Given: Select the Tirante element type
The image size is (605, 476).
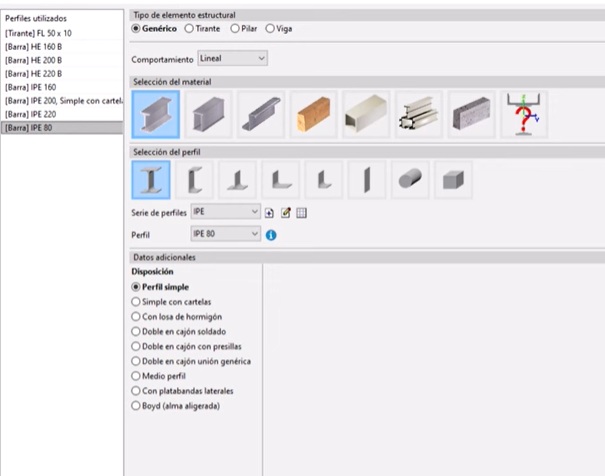Looking at the screenshot, I should tap(189, 28).
